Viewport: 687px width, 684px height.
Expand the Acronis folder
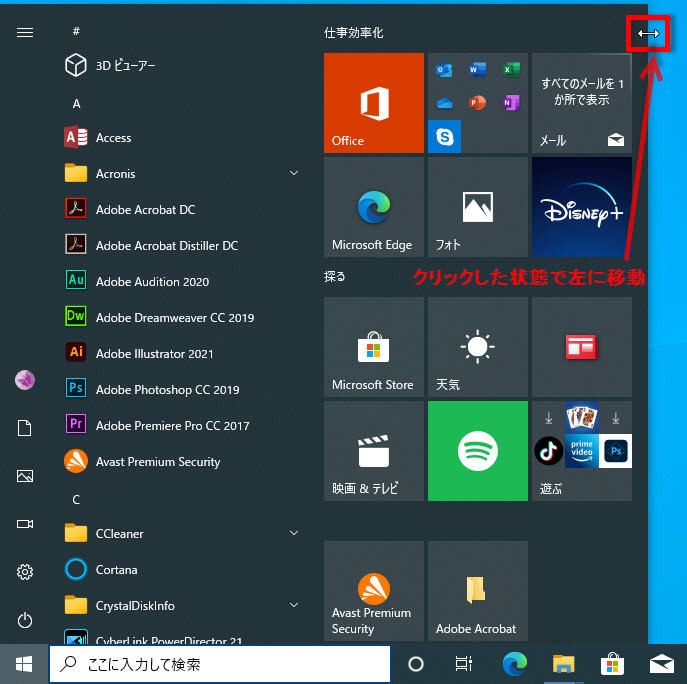point(294,174)
